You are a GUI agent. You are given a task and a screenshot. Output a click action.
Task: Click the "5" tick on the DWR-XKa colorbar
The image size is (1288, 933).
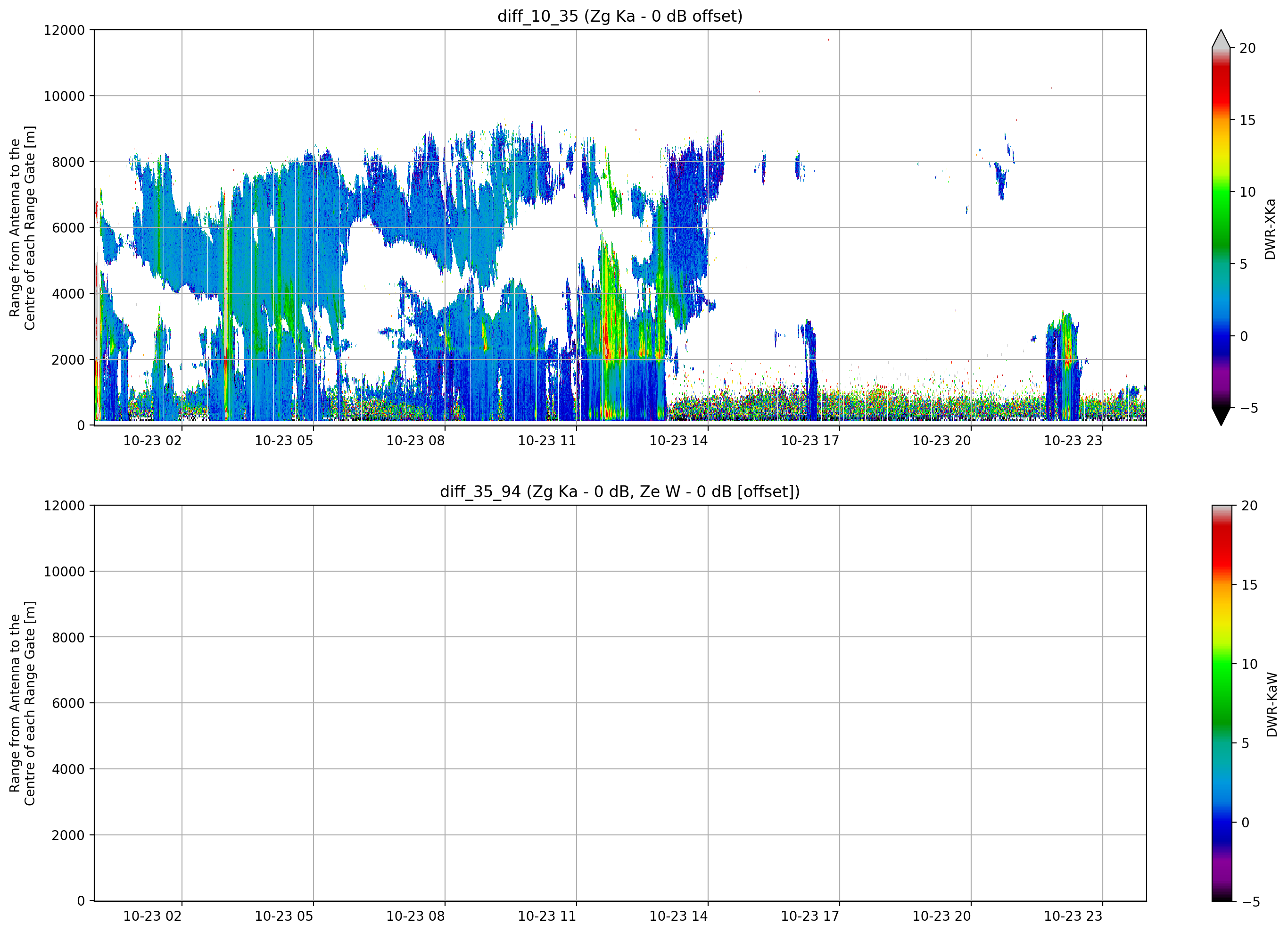pos(1243,264)
